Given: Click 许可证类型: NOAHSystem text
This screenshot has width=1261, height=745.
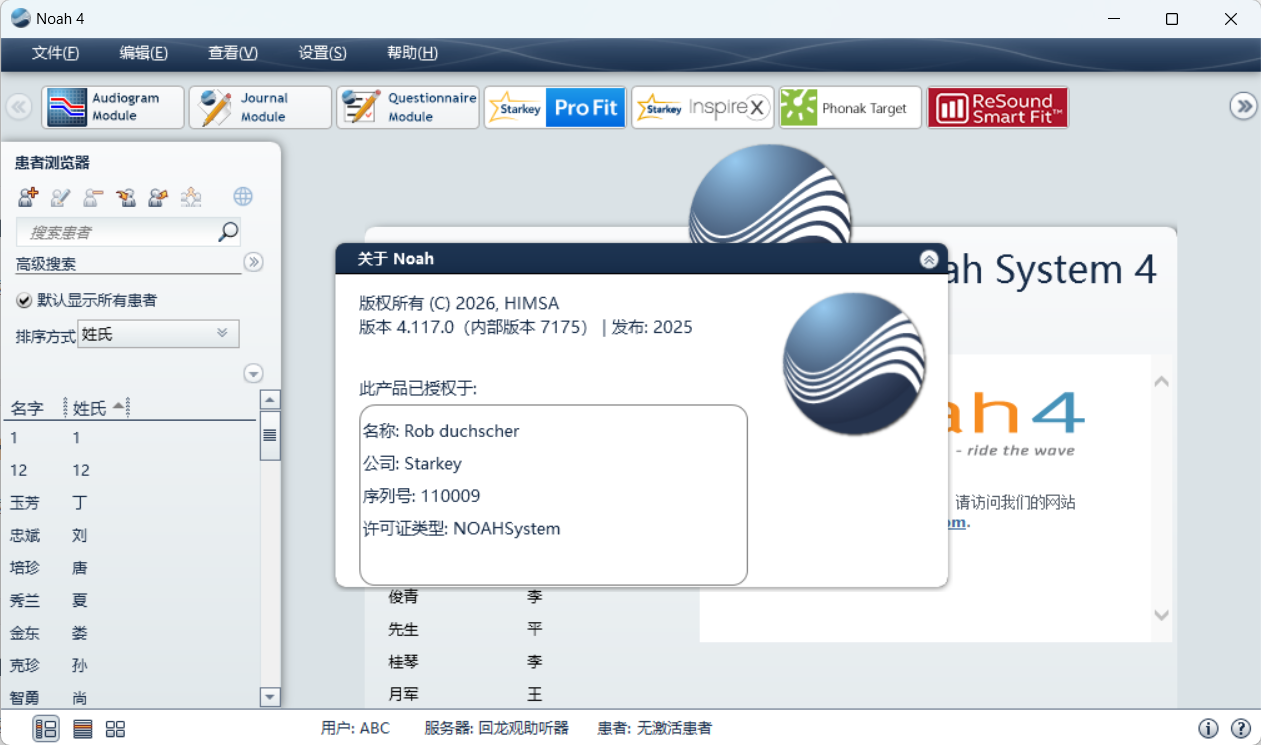Looking at the screenshot, I should coord(462,528).
